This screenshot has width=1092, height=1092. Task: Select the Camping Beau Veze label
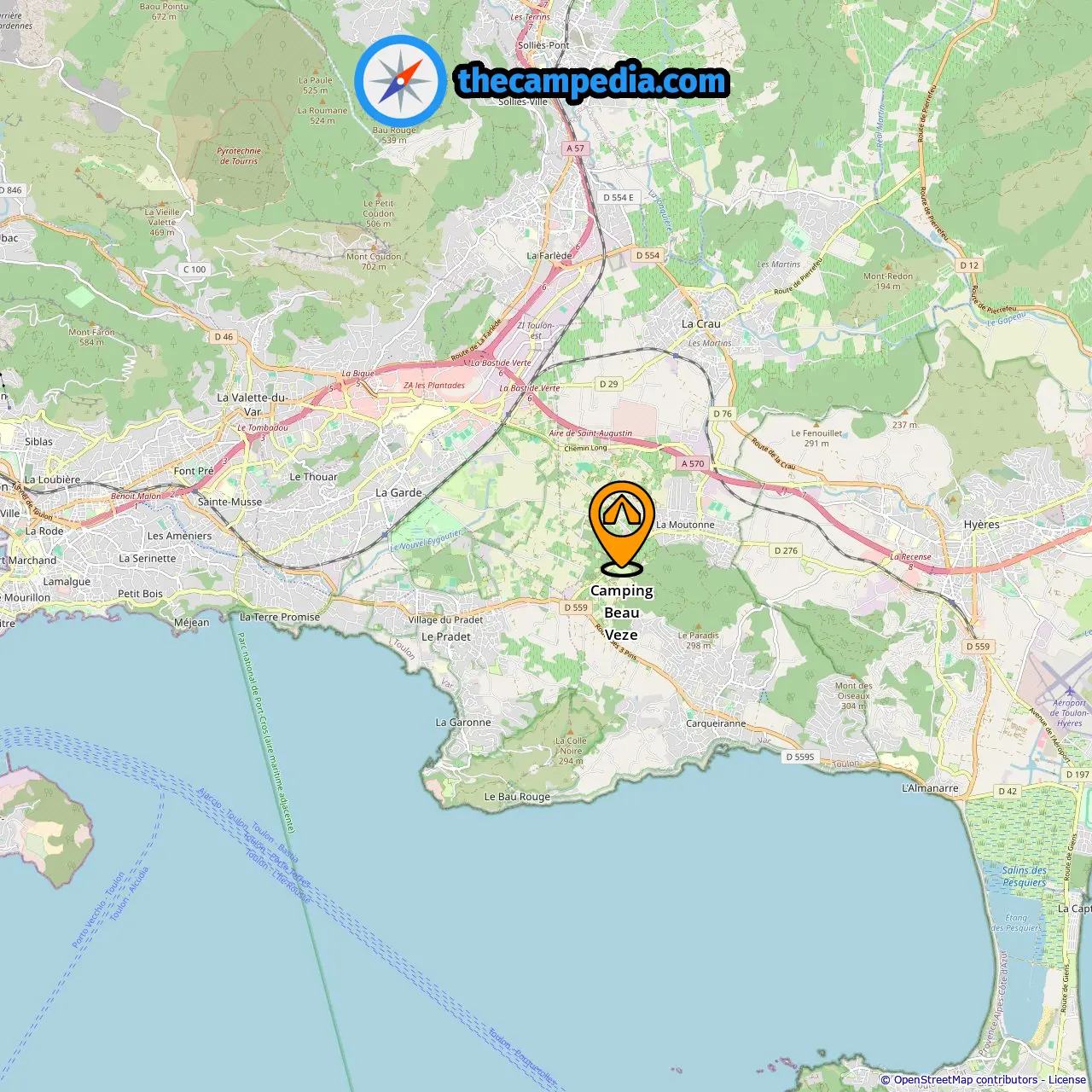point(622,613)
